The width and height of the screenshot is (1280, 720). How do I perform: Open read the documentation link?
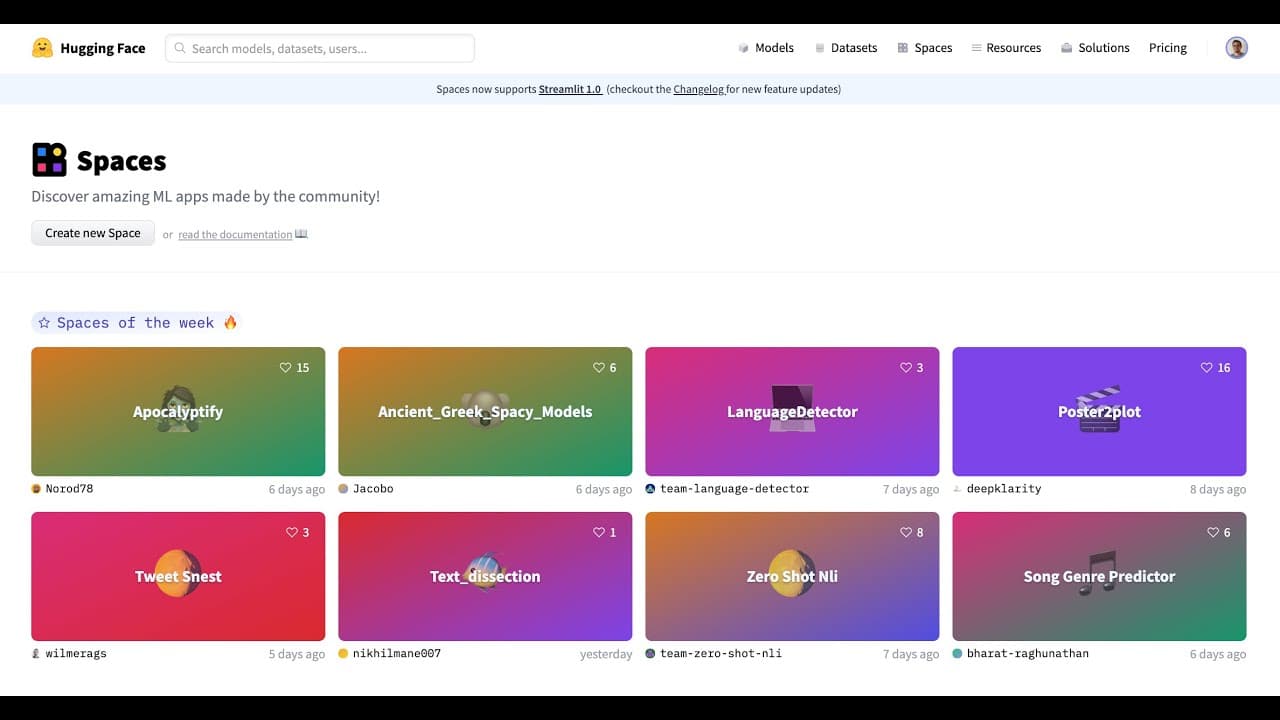pyautogui.click(x=235, y=235)
